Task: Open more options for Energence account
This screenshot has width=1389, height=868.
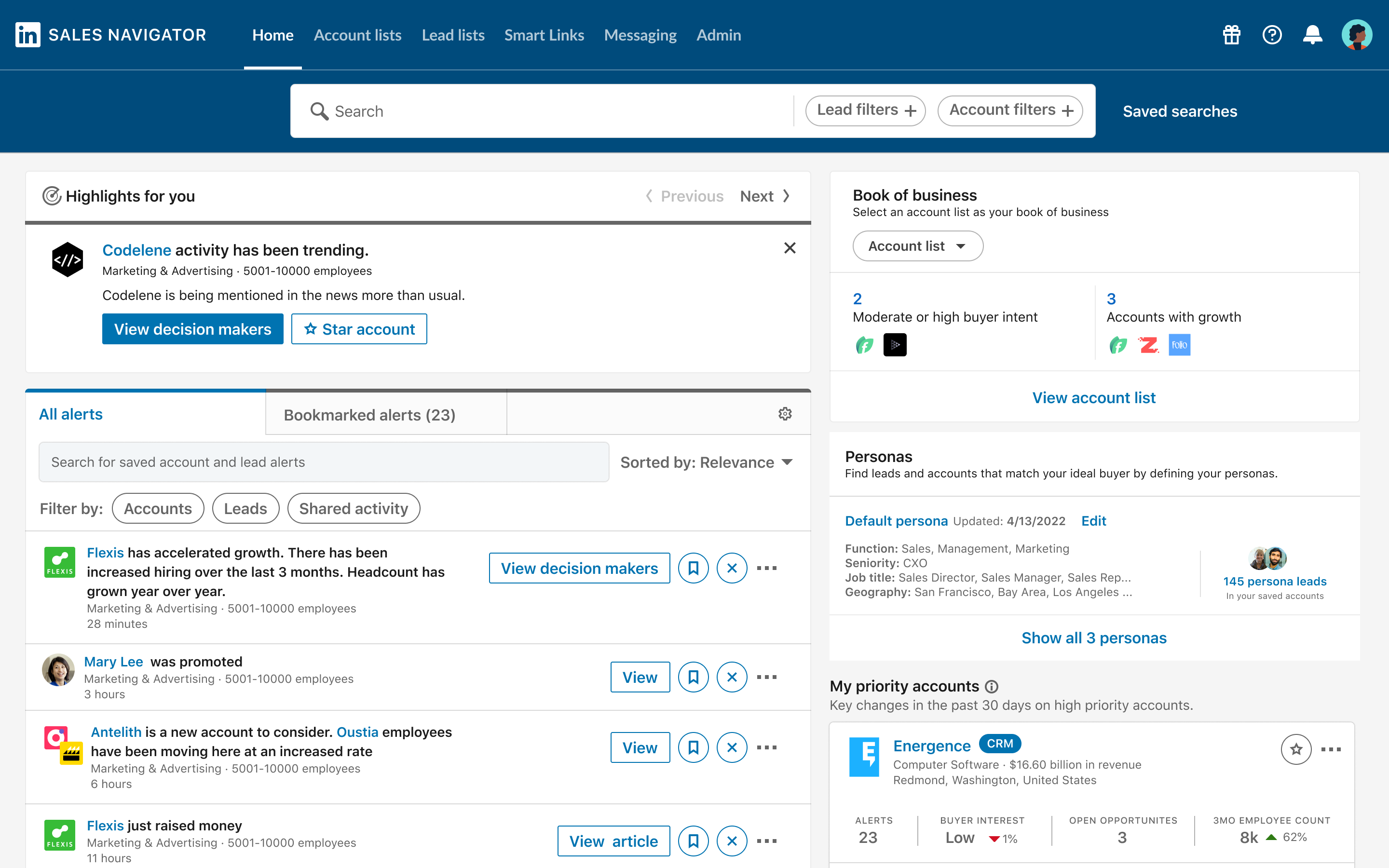Action: tap(1331, 749)
